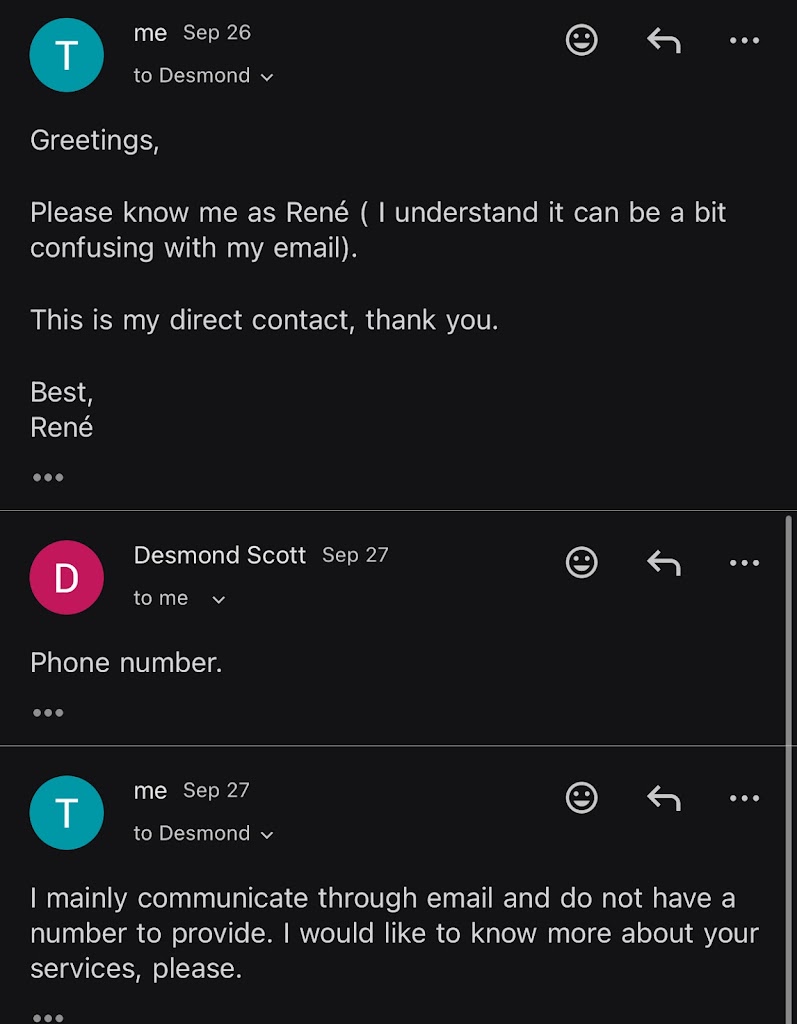Show trimmed content below "Phone number."
Image resolution: width=797 pixels, height=1024 pixels.
(48, 713)
